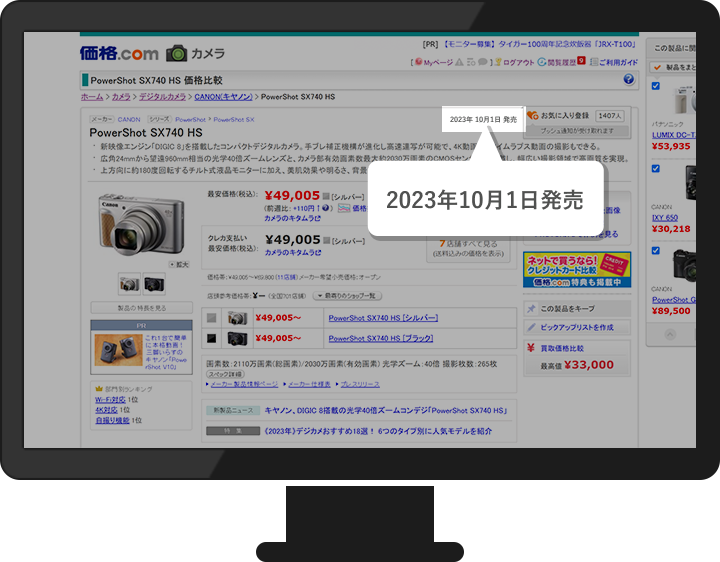720x562 pixels.
Task: Click the 製品の特長を見る button
Action: (x=141, y=308)
